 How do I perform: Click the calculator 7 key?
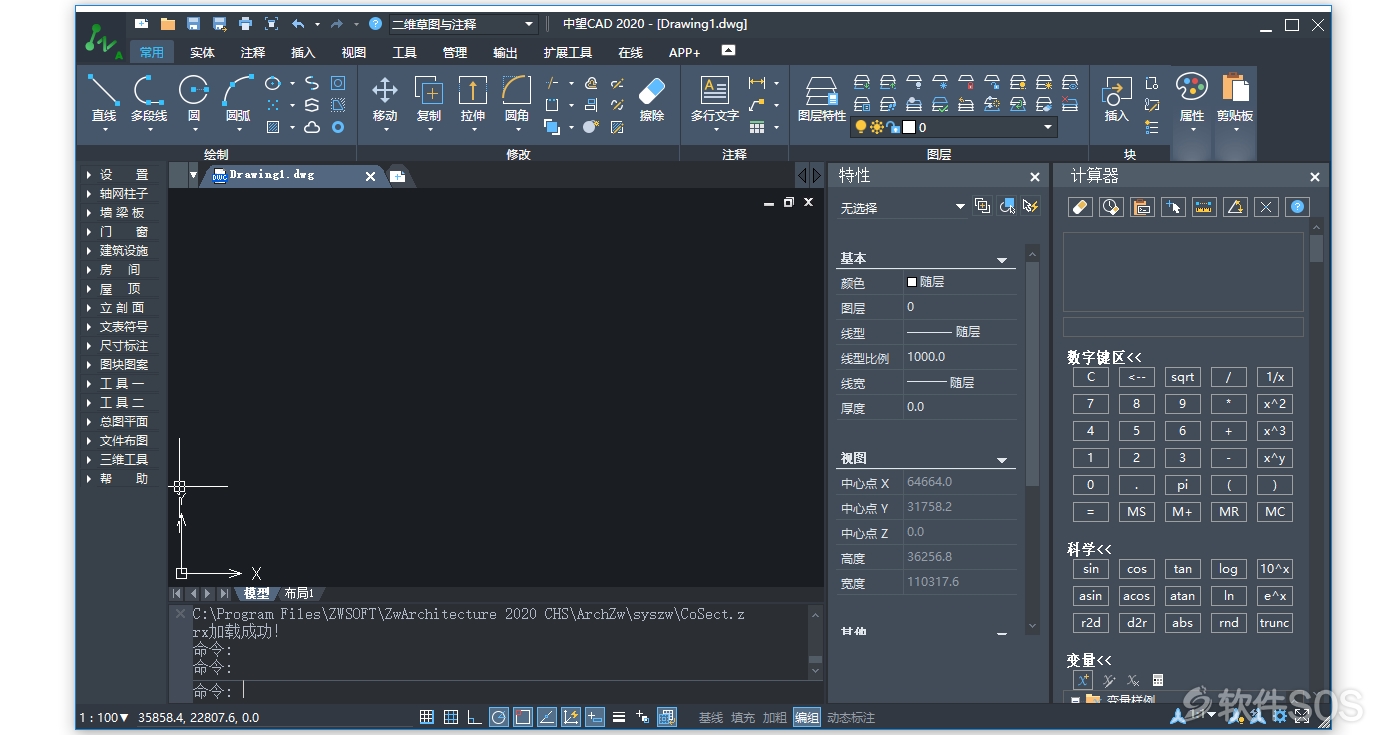1090,404
